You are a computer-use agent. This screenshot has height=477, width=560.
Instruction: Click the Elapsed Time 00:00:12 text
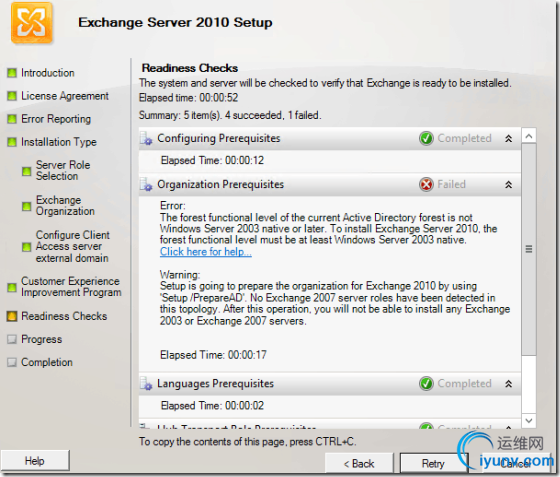pos(212,160)
